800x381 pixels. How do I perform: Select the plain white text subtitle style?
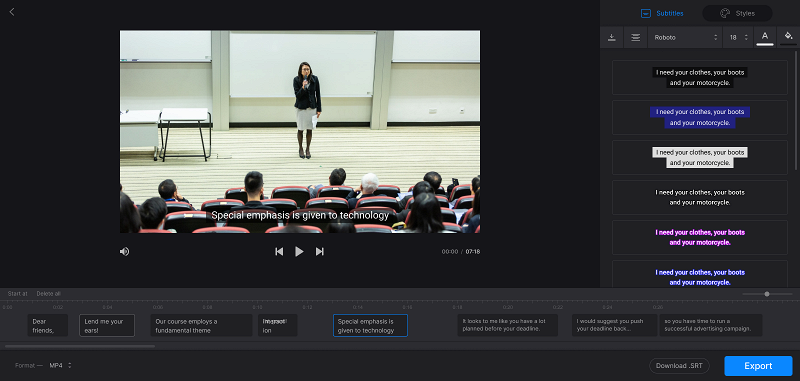[699, 197]
